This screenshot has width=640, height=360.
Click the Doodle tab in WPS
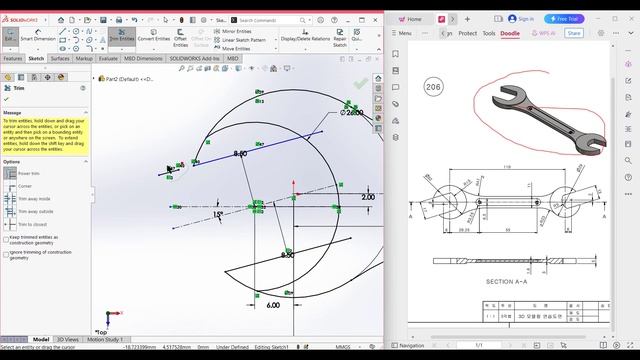pos(510,33)
